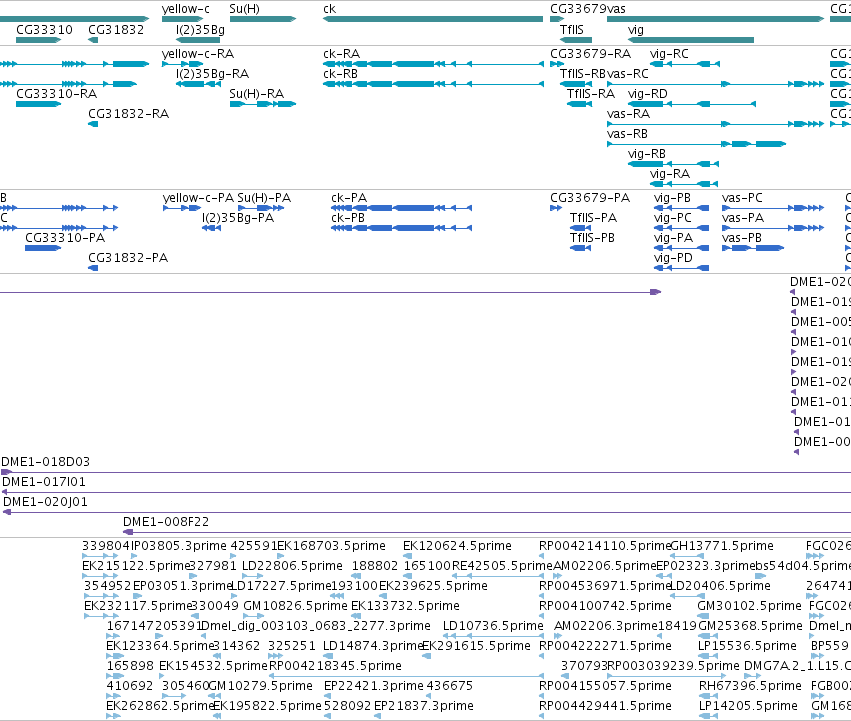This screenshot has width=851, height=721.
Task: Click the LD10736.5prime EST label
Action: pyautogui.click(x=493, y=627)
